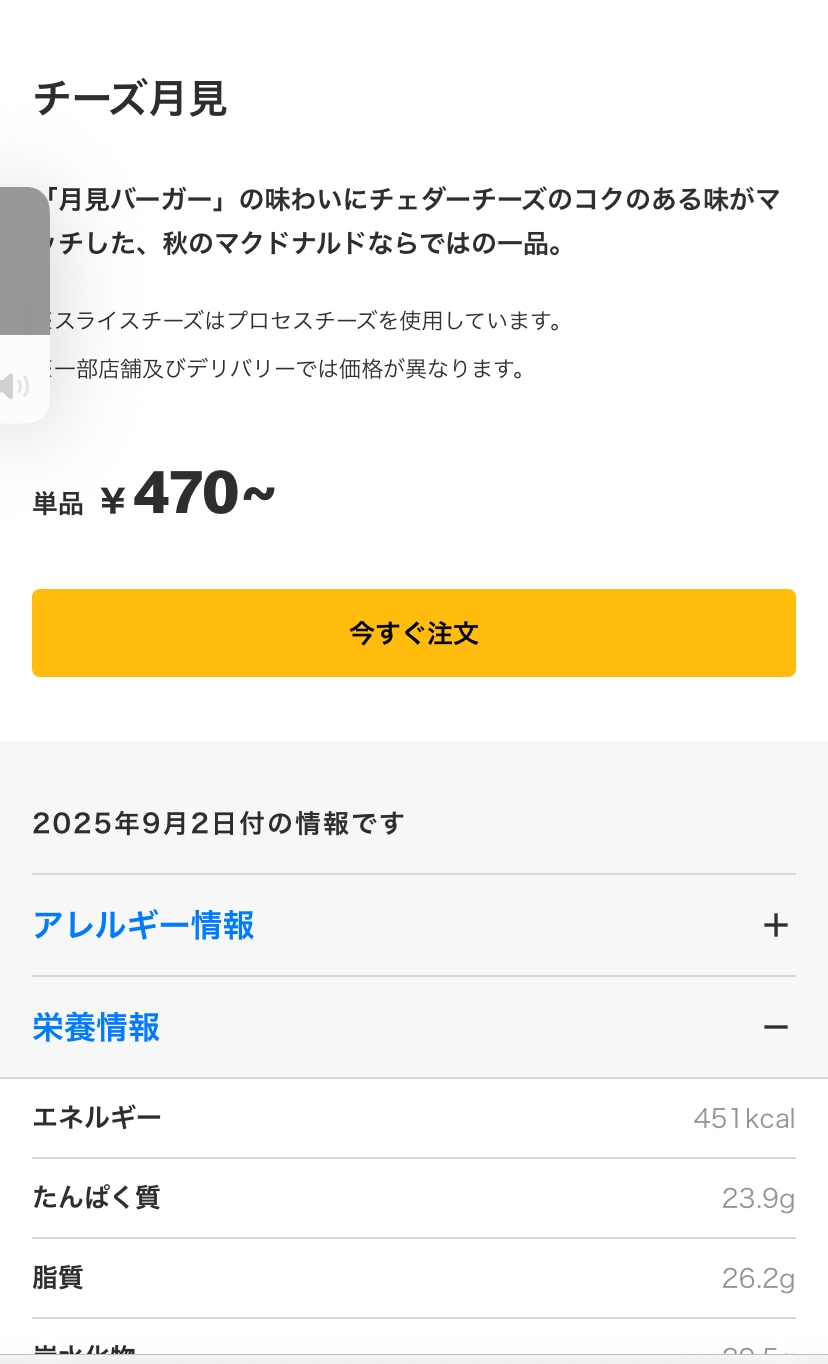The height and width of the screenshot is (1364, 828).
Task: Select the たんぱく質 row label
Action: click(96, 1197)
